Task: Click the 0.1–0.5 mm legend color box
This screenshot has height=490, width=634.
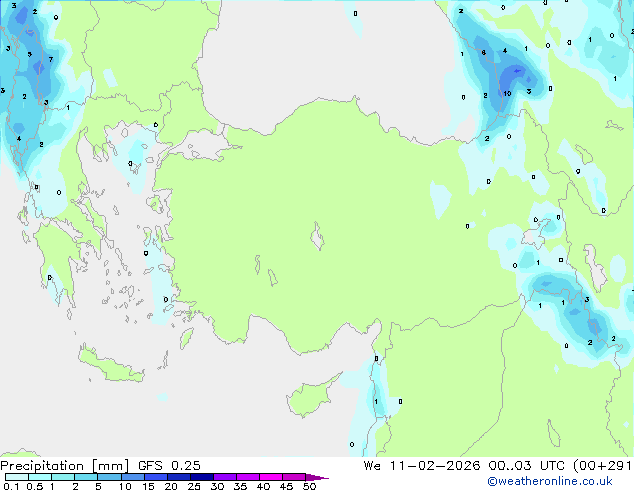Action: click(17, 477)
